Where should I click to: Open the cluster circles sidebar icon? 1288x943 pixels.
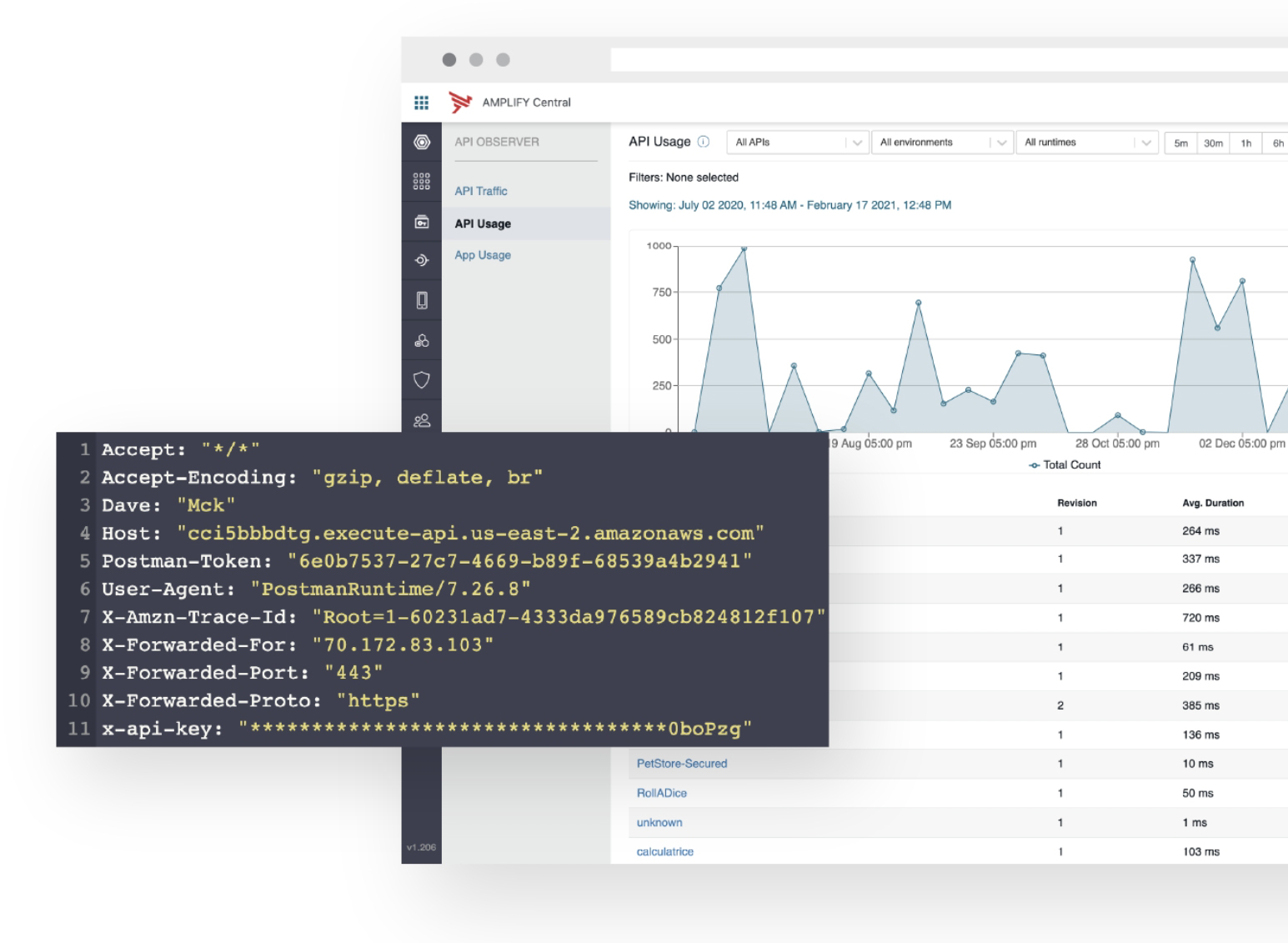[x=422, y=340]
